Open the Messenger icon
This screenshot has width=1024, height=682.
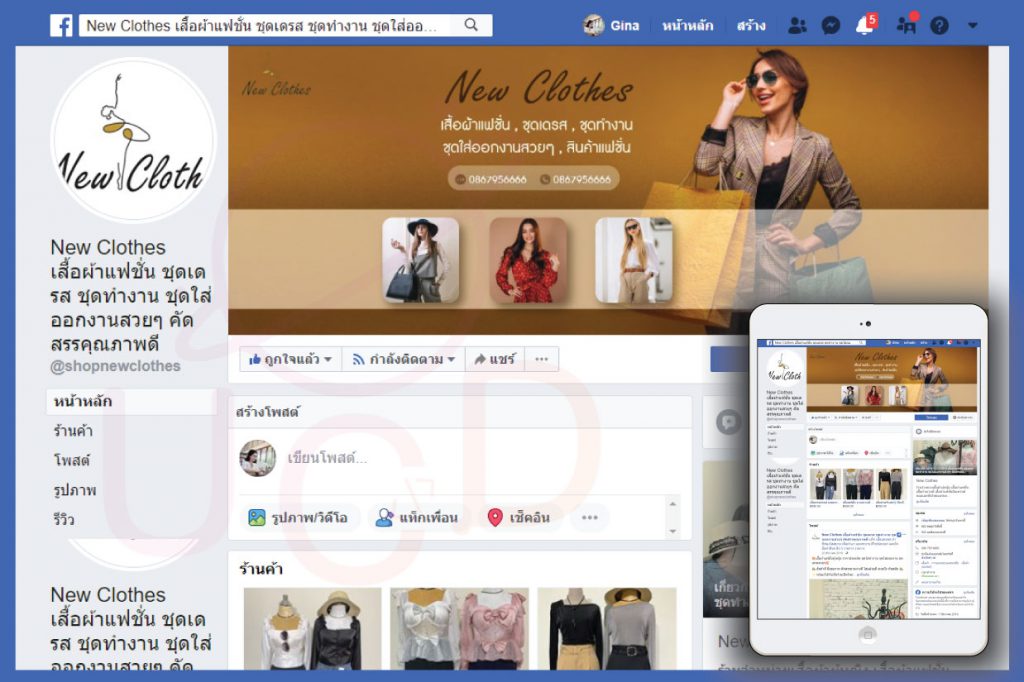pyautogui.click(x=831, y=26)
